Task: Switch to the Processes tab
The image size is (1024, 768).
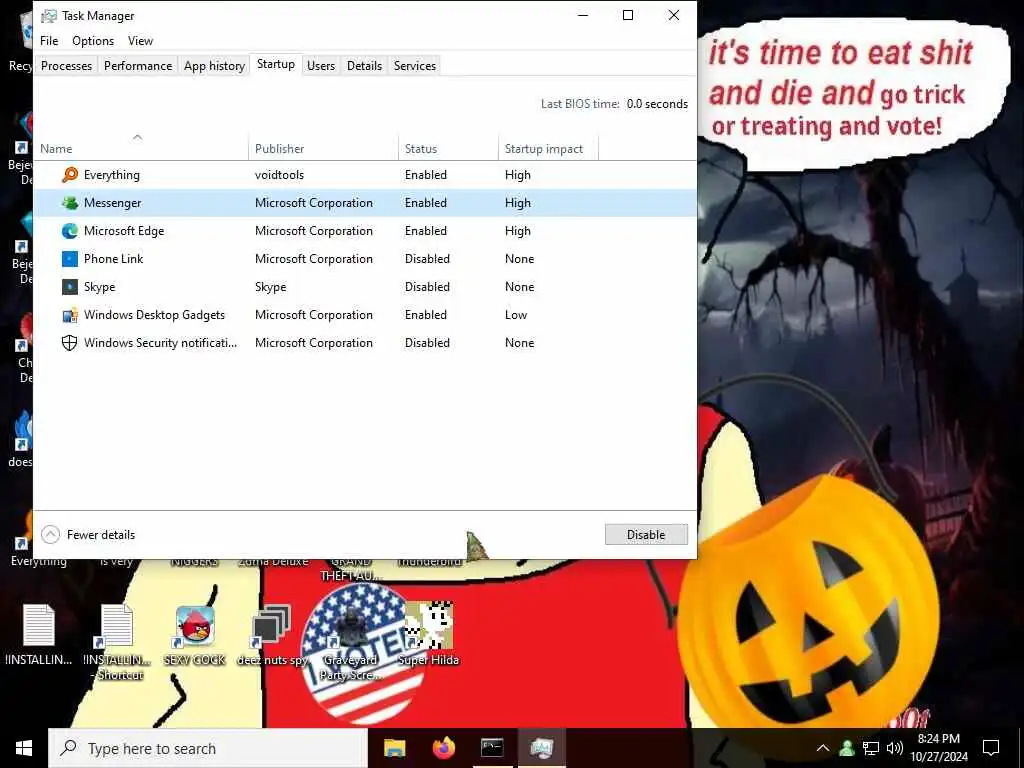Action: click(67, 65)
